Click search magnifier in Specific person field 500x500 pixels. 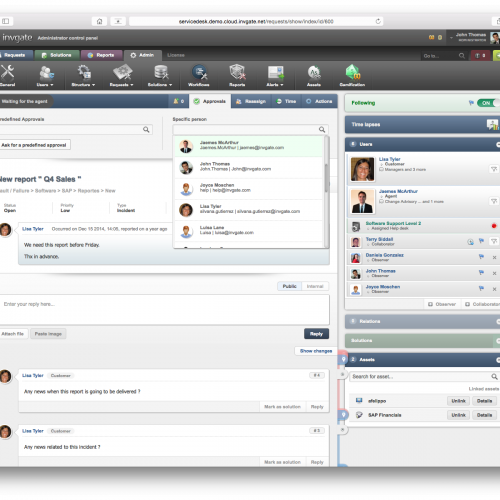322,129
